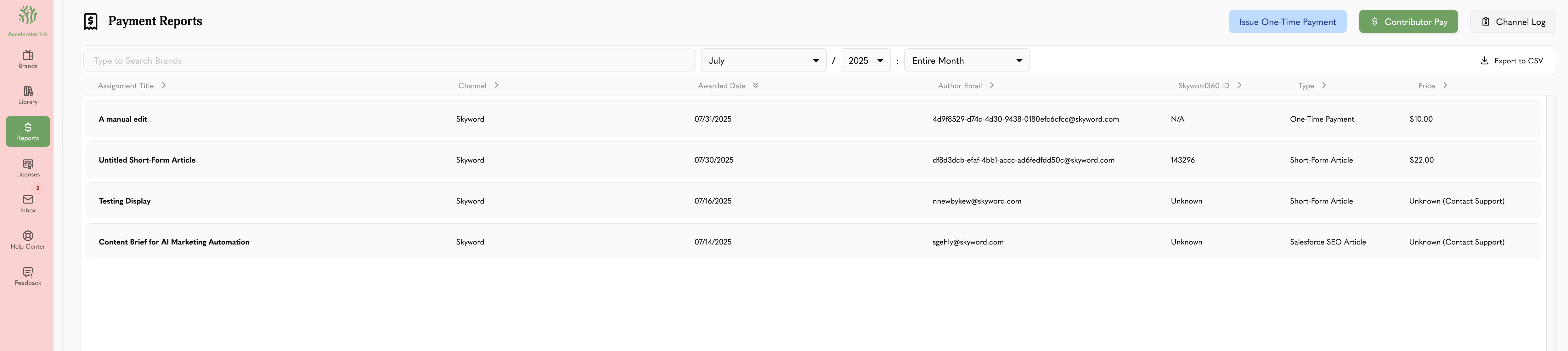The image size is (1568, 351).
Task: Click awarded date 07/14/2025
Action: [713, 241]
